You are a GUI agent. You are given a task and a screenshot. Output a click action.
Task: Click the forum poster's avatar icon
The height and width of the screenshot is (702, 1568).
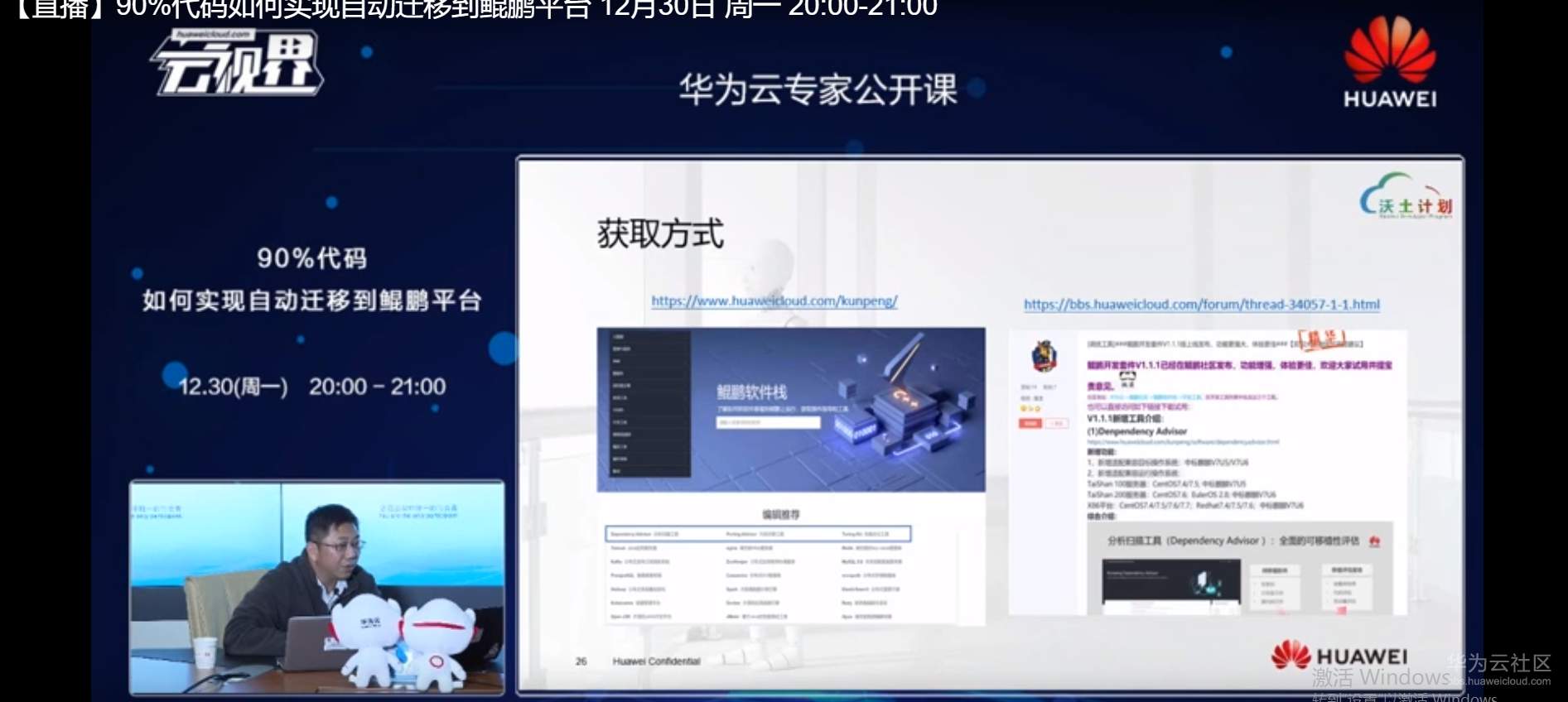coord(1044,356)
